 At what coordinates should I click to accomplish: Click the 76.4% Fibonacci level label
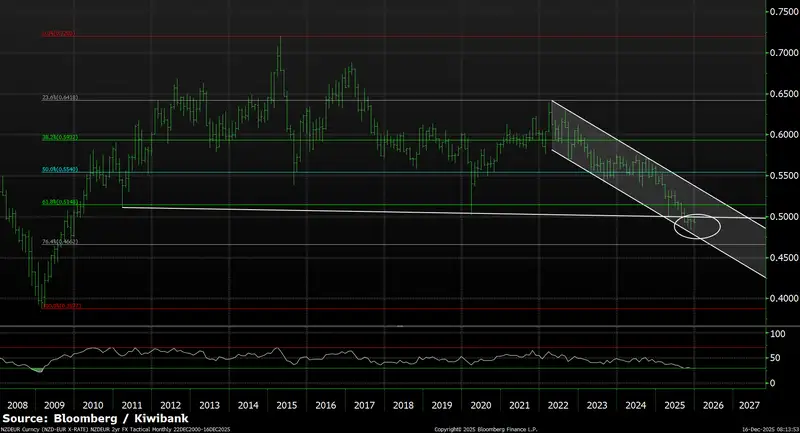click(x=59, y=242)
